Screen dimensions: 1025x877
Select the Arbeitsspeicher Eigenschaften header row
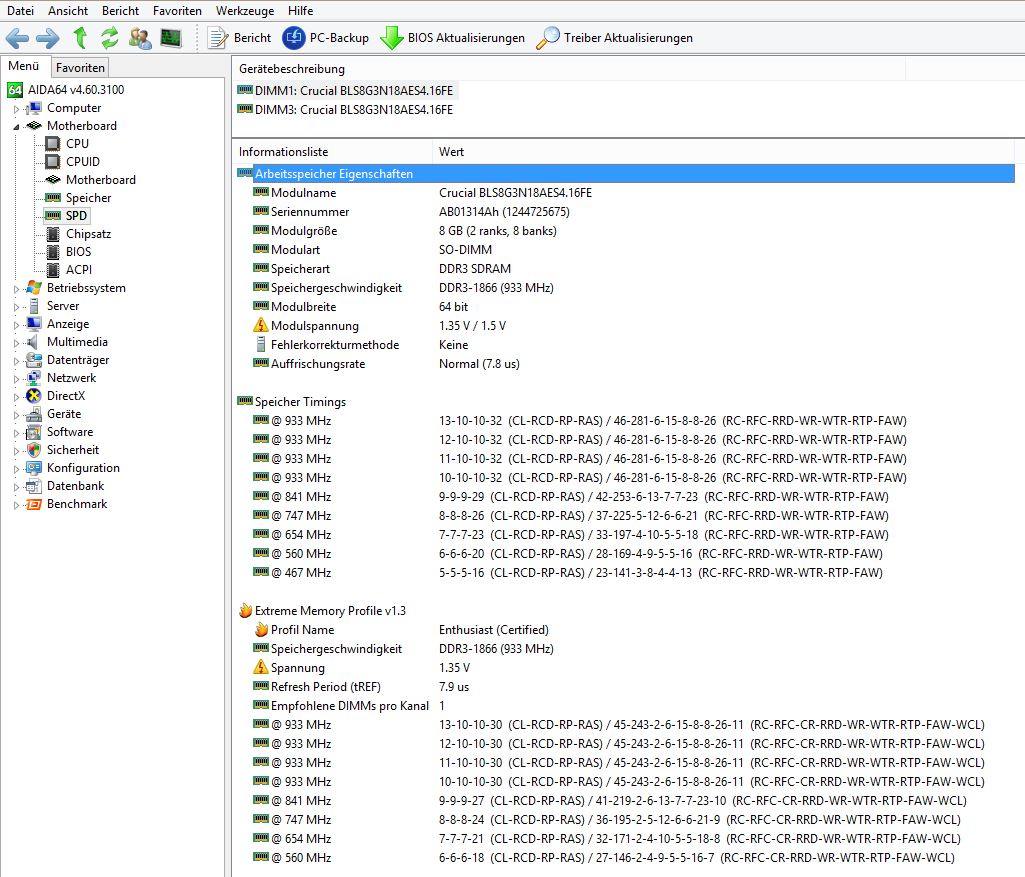625,173
